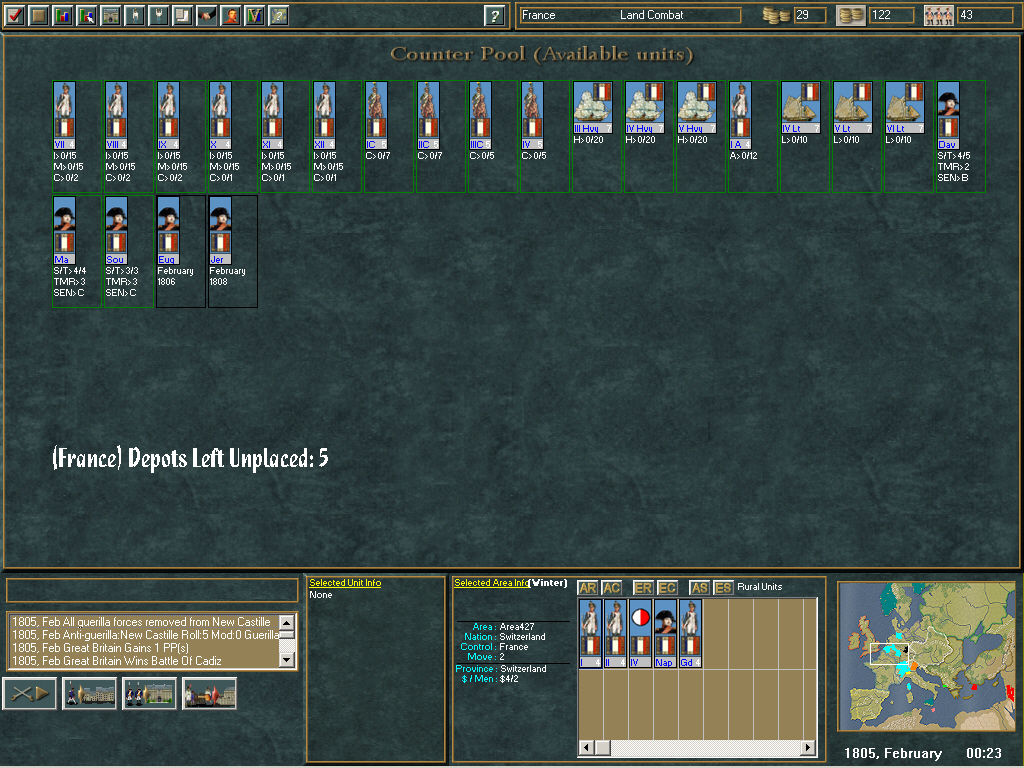Click the red checkmark toolbar icon
Image resolution: width=1024 pixels, height=768 pixels.
coord(15,15)
